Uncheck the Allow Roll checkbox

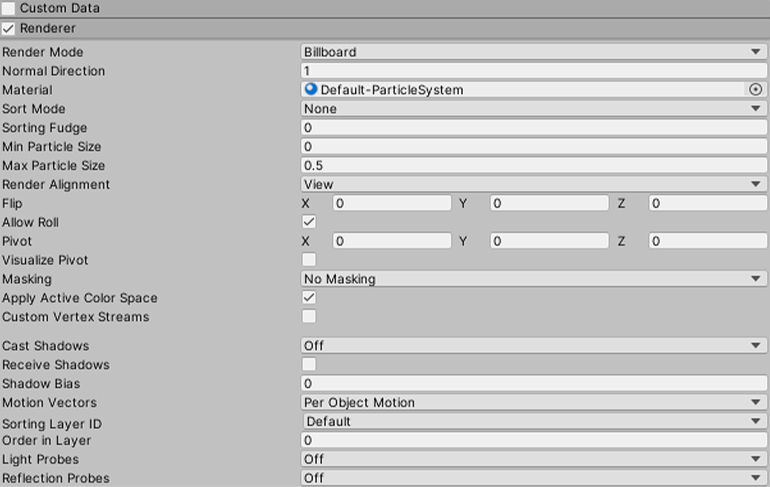coord(309,222)
